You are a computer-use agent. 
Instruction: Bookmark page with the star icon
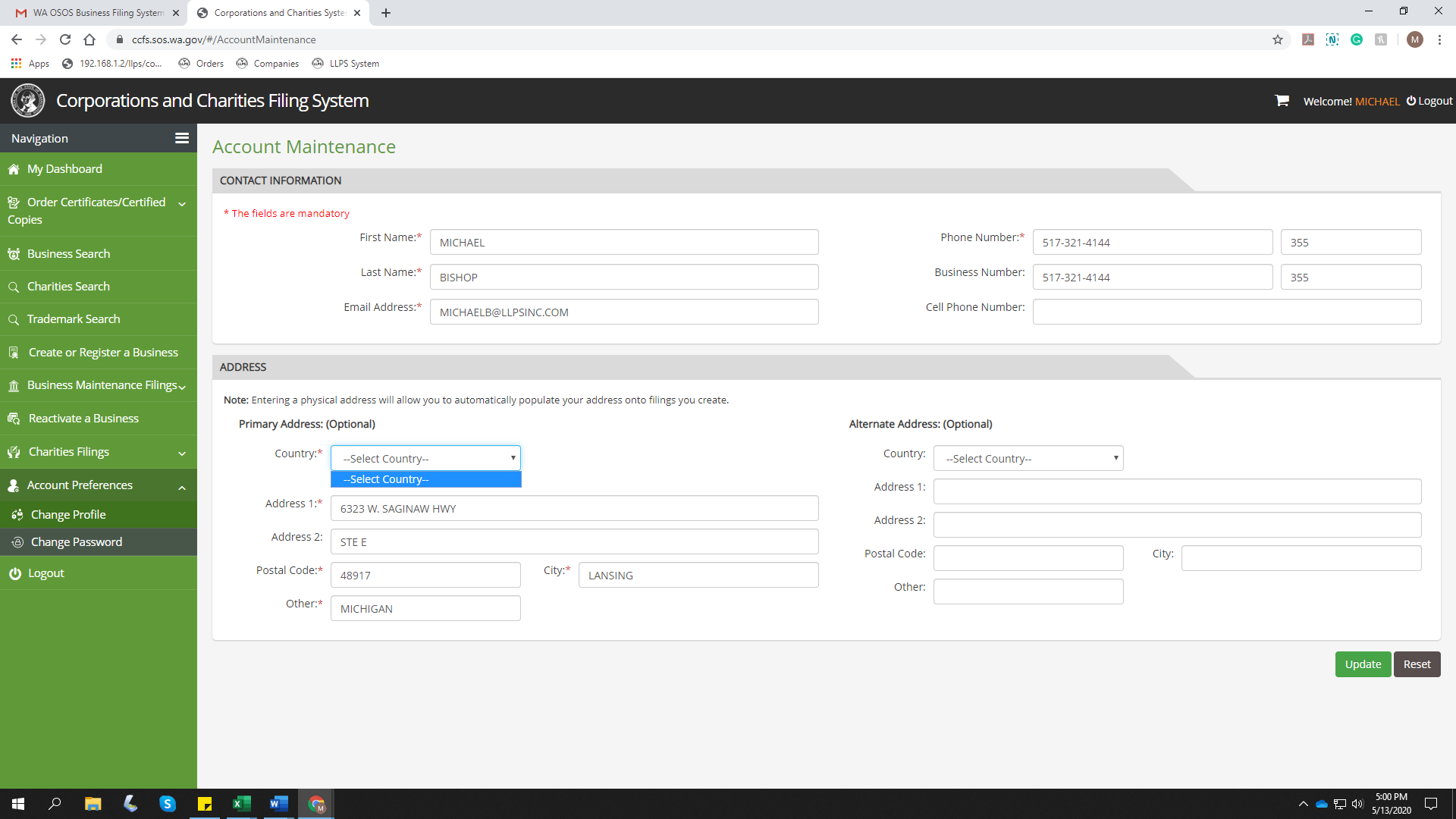[x=1278, y=39]
